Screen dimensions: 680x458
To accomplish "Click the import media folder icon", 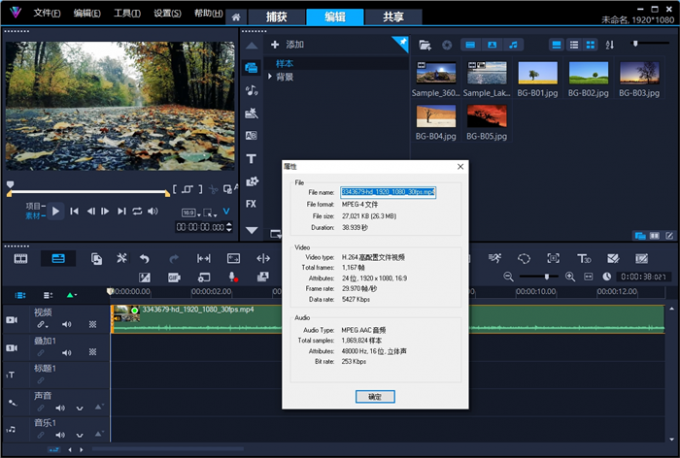I will (425, 45).
